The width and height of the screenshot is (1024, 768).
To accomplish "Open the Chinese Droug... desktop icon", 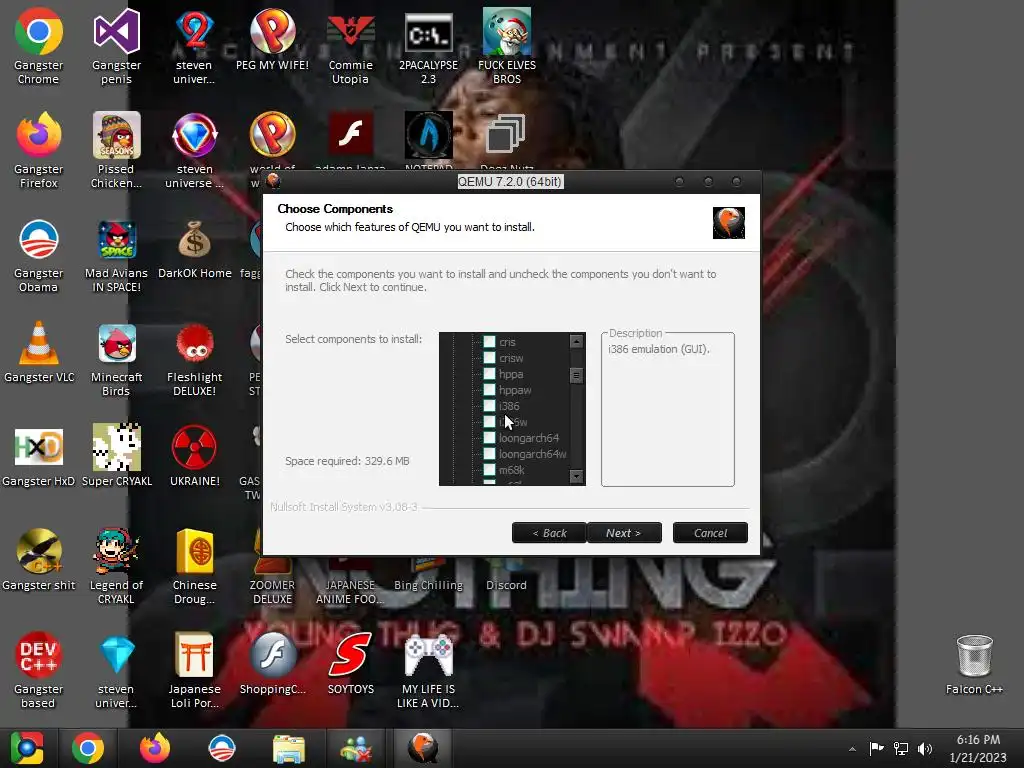I will click(x=195, y=566).
